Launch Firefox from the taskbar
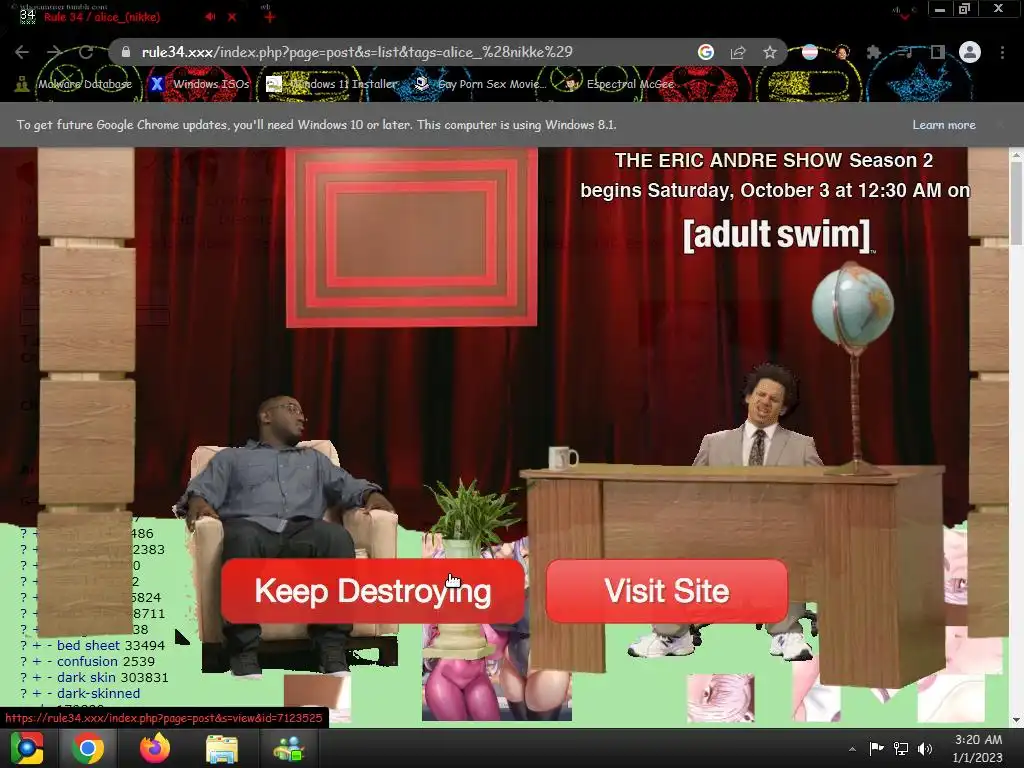 coord(155,748)
